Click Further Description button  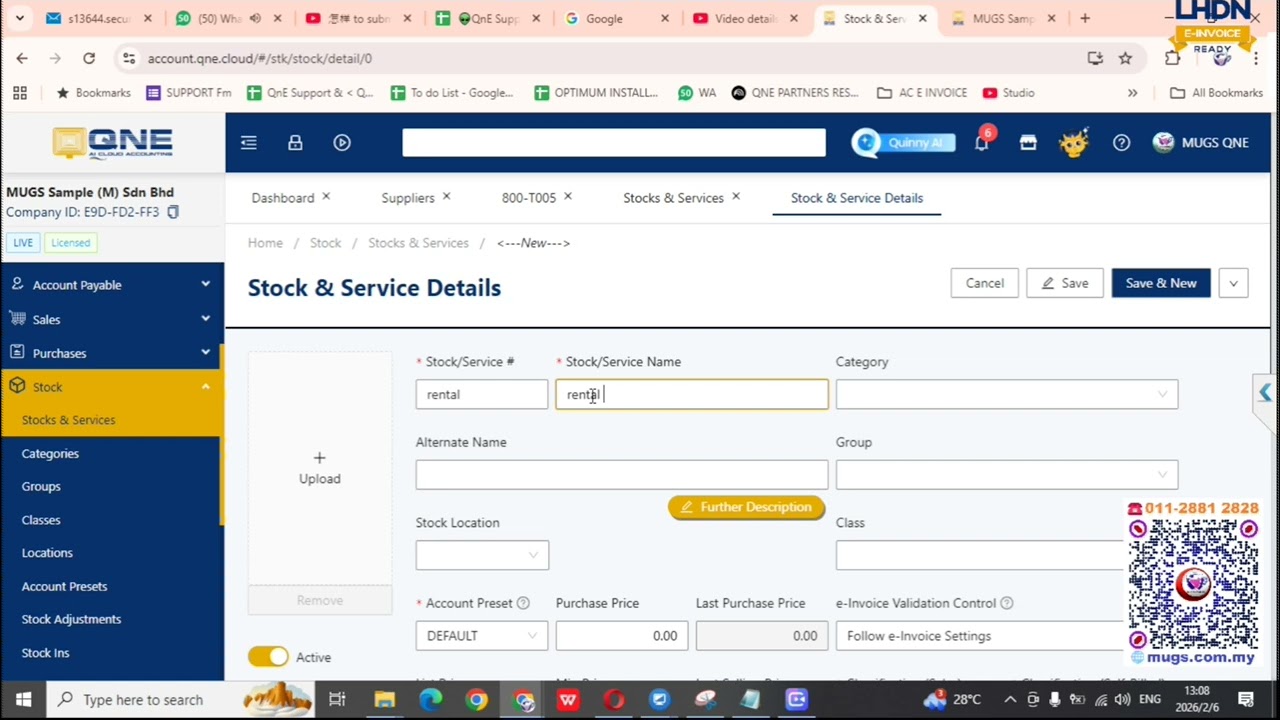tap(747, 507)
